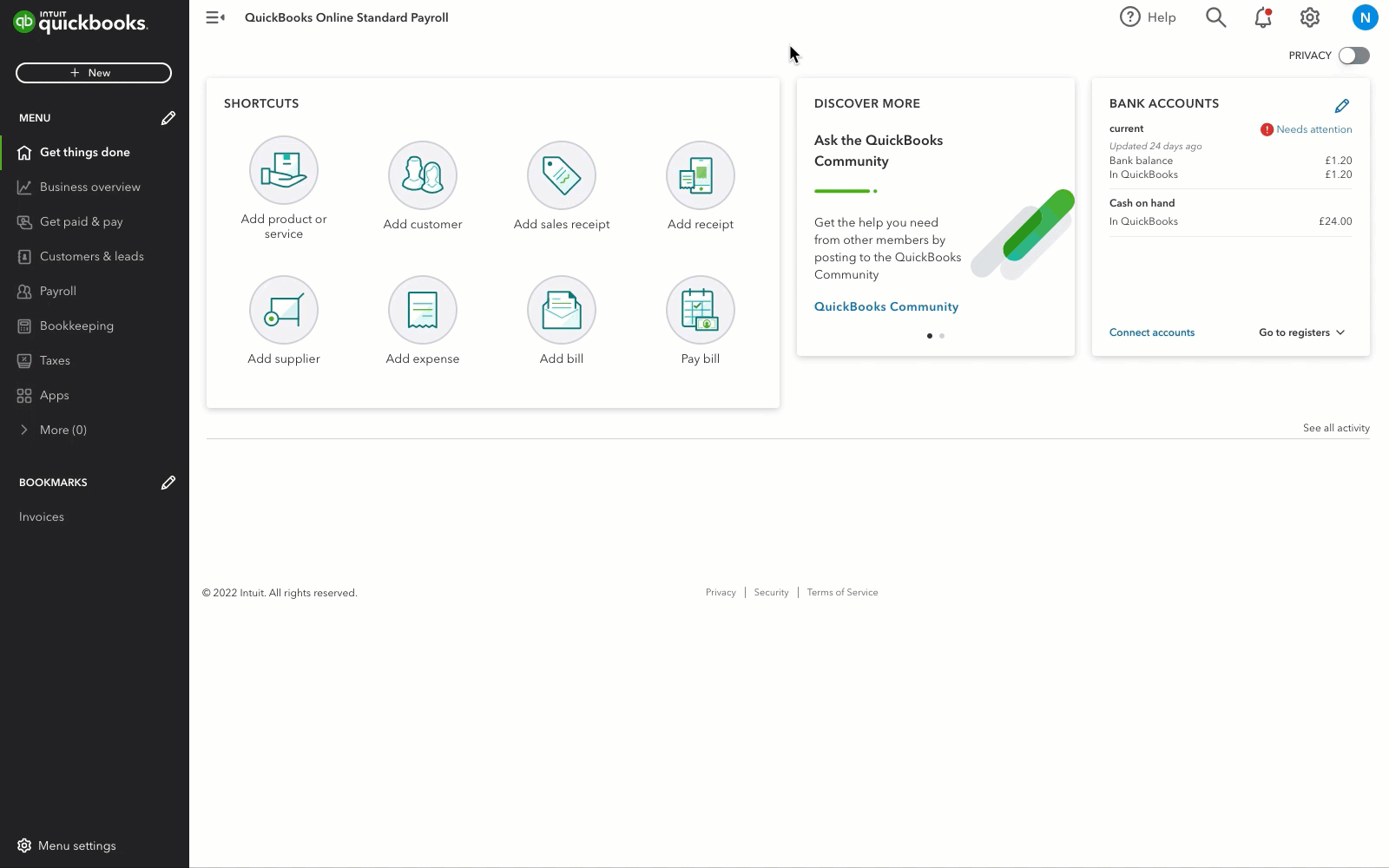Expand the Go to registers dropdown
The width and height of the screenshot is (1389, 868).
tap(1302, 332)
